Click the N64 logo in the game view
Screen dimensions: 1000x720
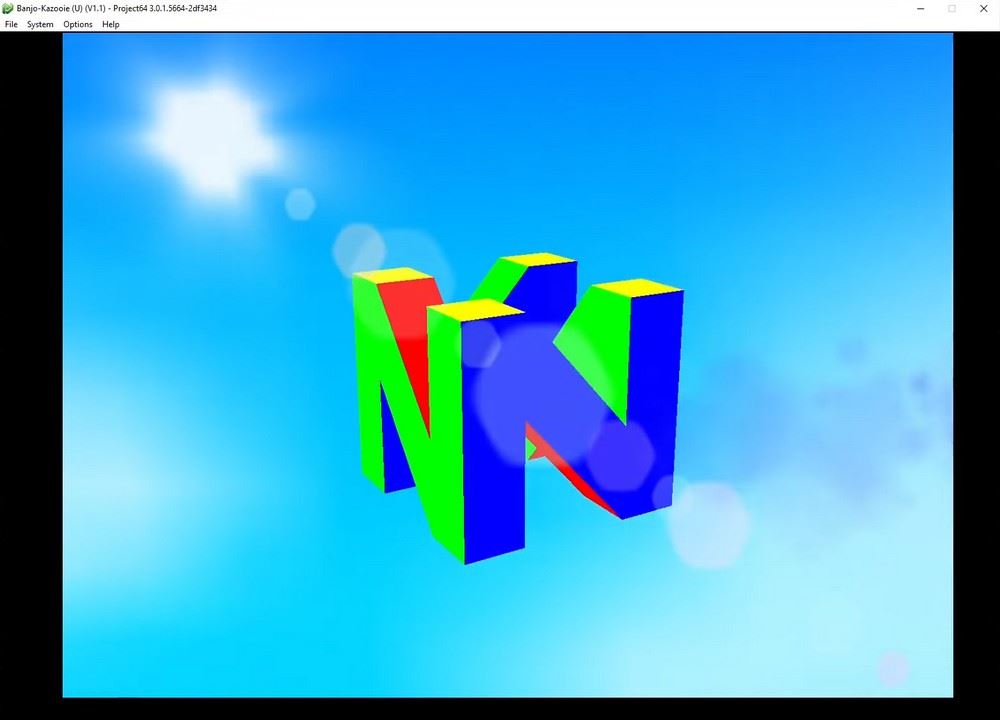click(x=518, y=408)
